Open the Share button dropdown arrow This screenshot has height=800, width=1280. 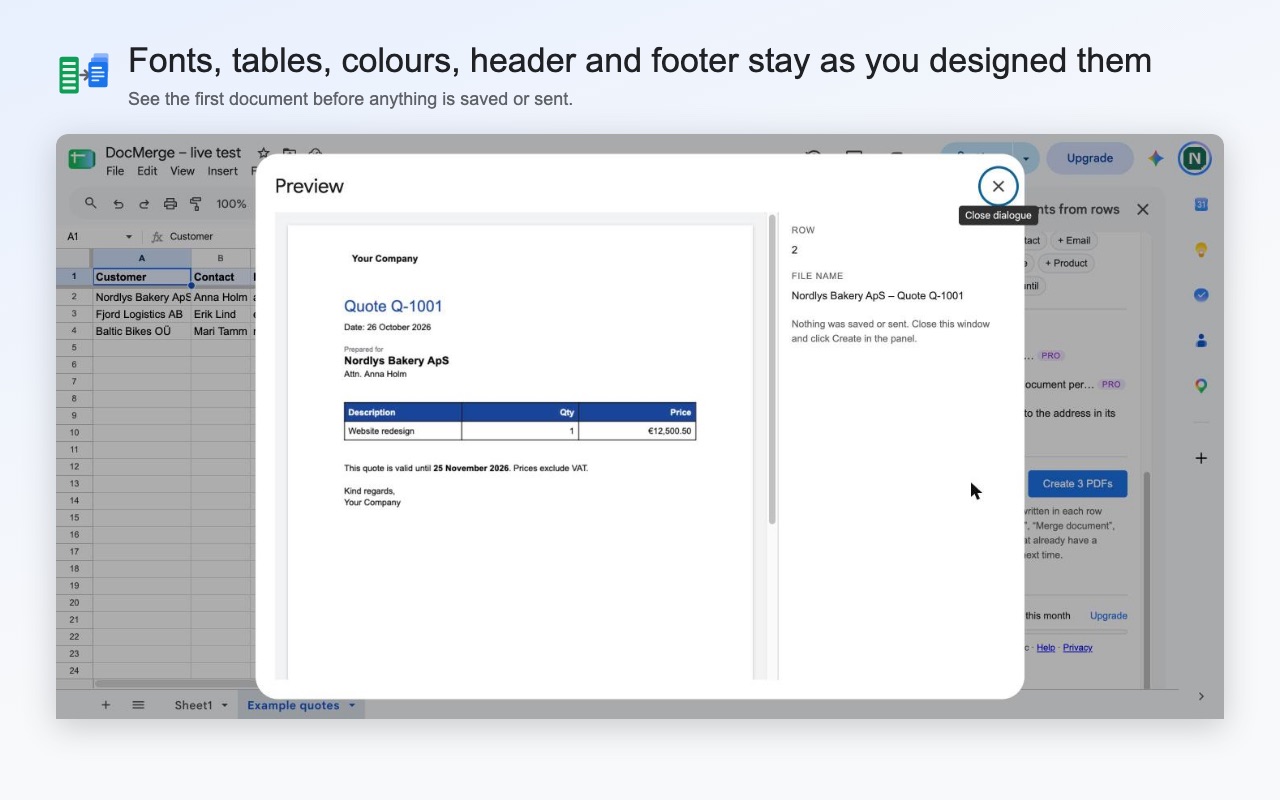click(1026, 158)
